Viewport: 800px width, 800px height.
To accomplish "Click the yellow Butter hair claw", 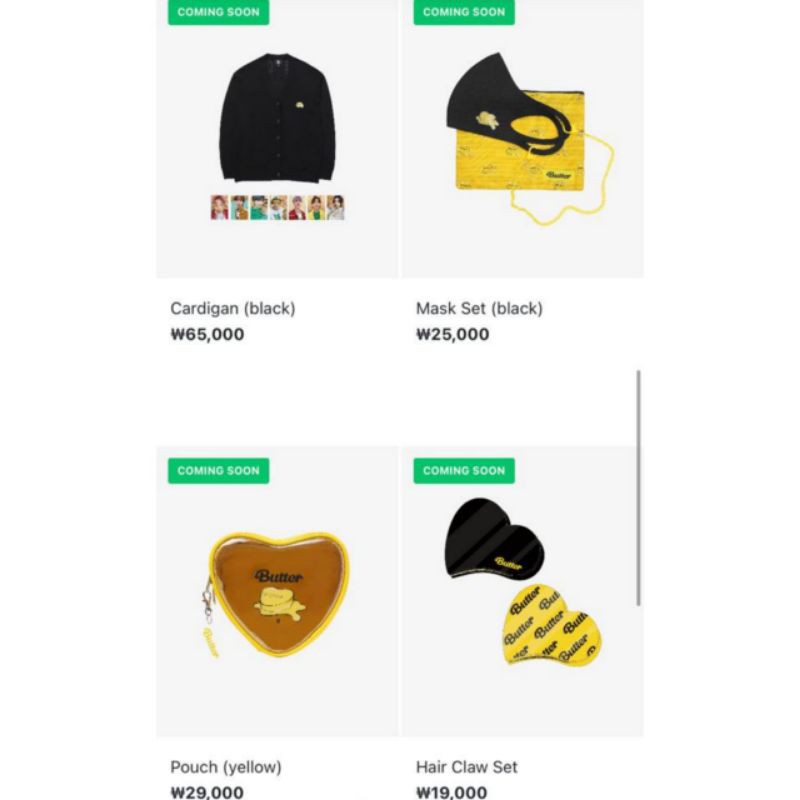I will coord(552,626).
